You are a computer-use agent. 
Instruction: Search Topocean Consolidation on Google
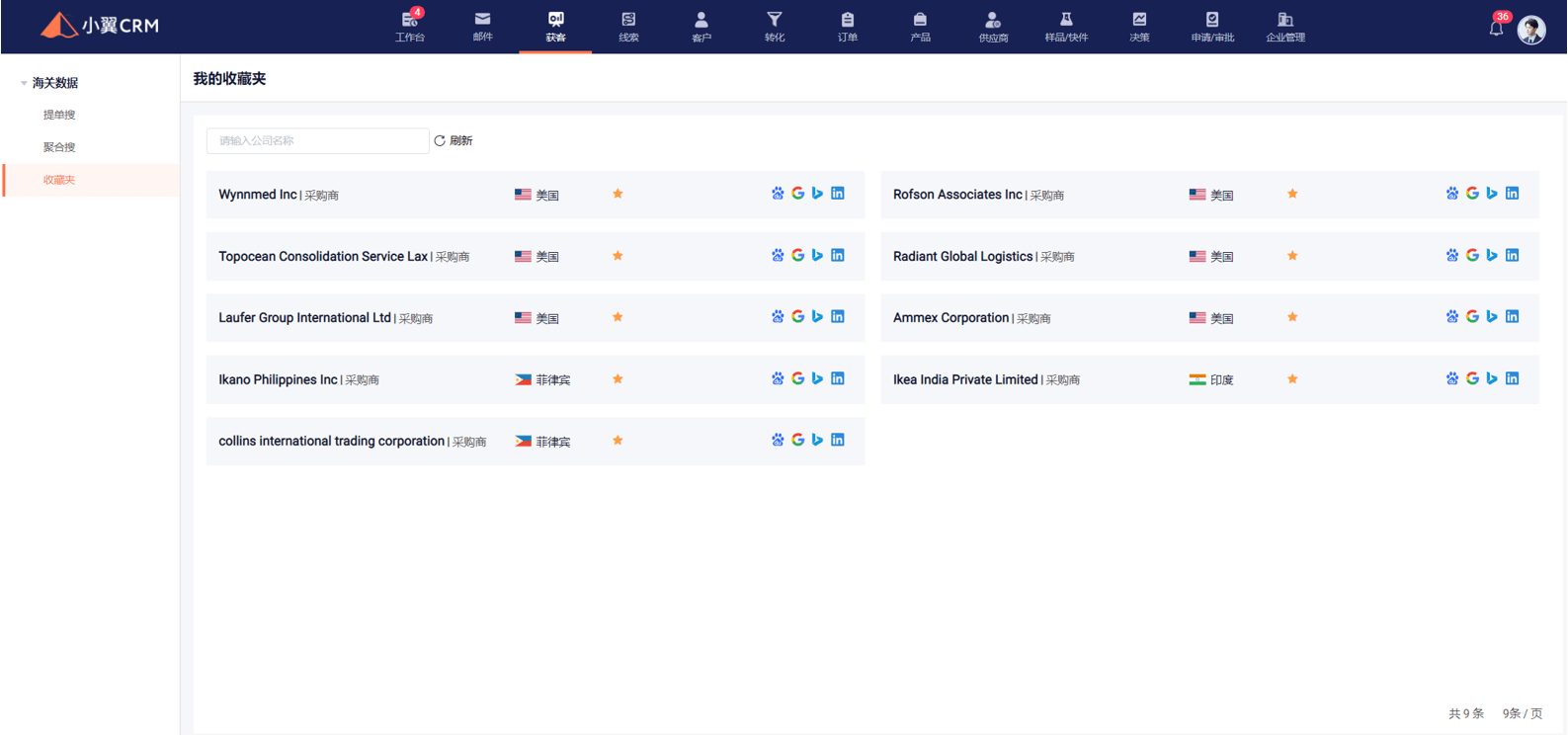[x=797, y=255]
